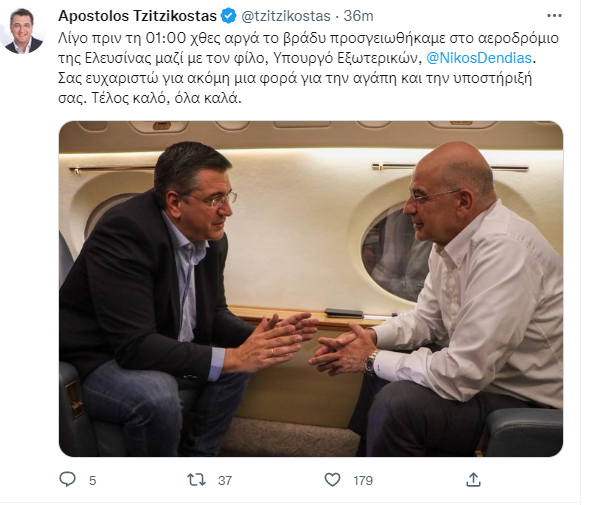This screenshot has width=598, height=505.
Task: Click the @tzitzikostas handle
Action: 286,16
